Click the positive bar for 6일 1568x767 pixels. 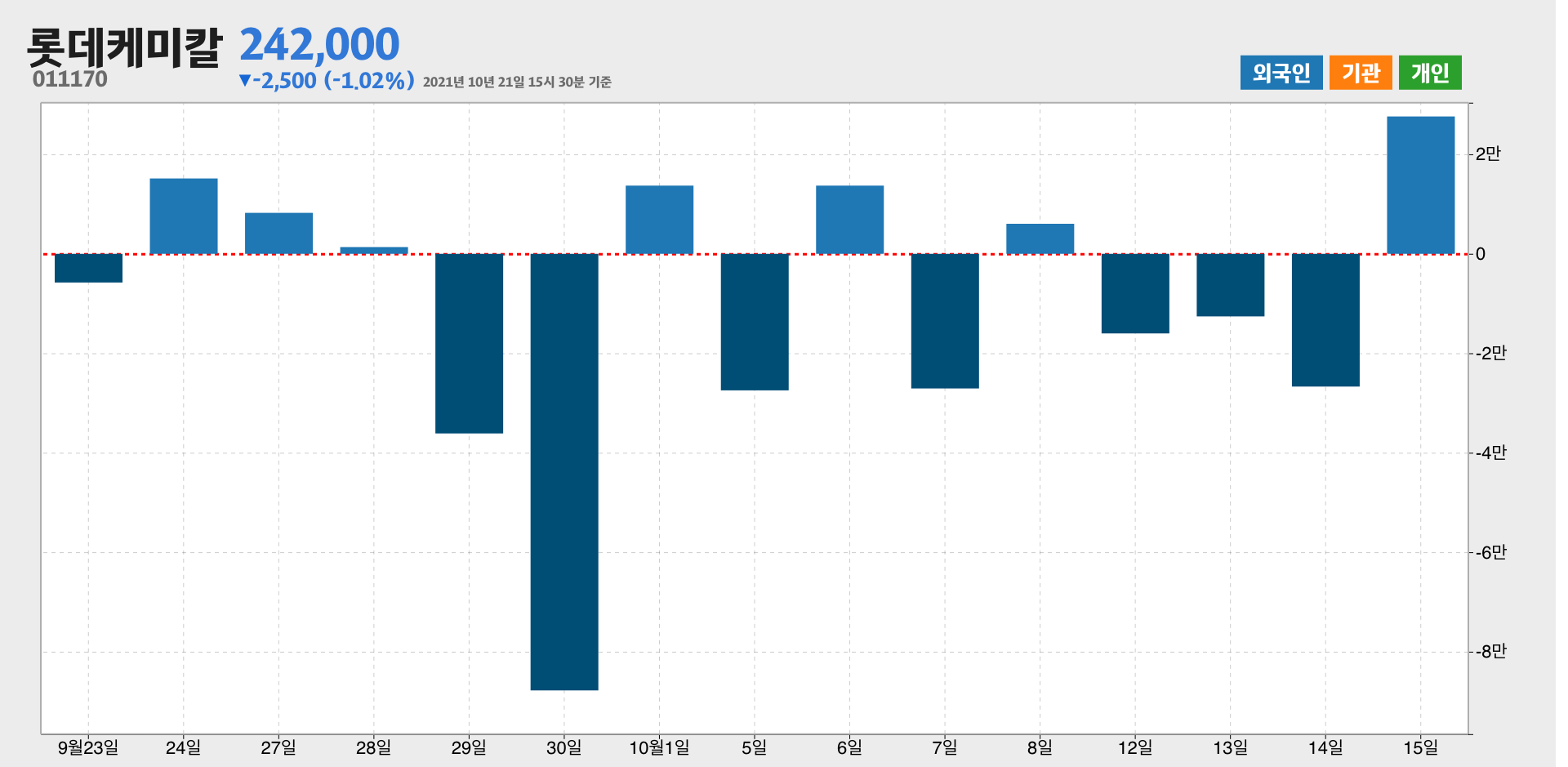849,220
